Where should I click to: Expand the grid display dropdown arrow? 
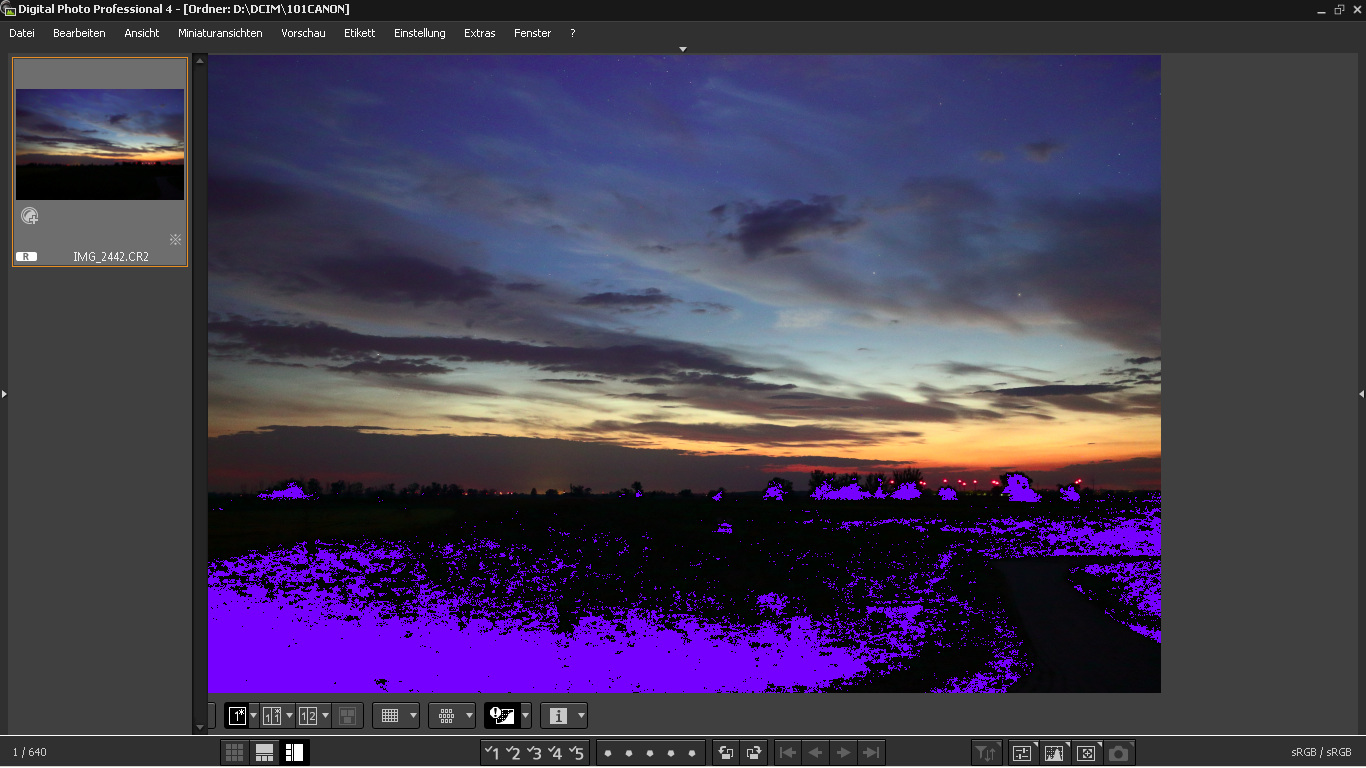coord(413,716)
